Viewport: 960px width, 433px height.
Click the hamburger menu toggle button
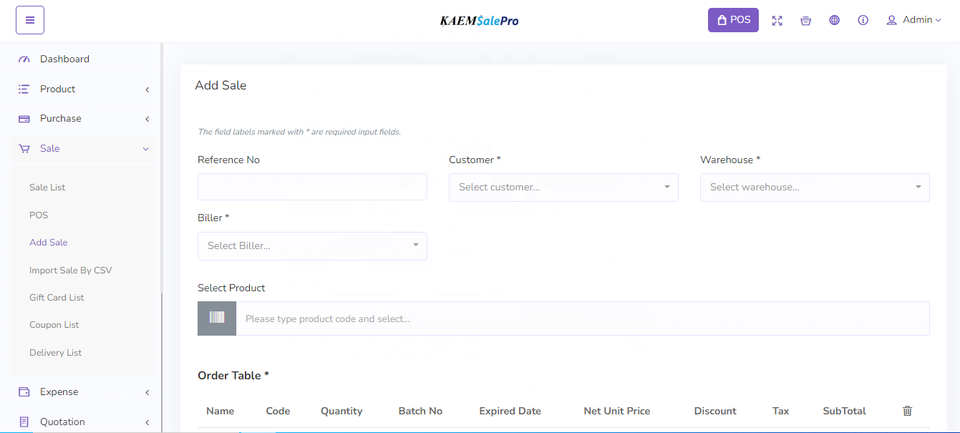(30, 20)
